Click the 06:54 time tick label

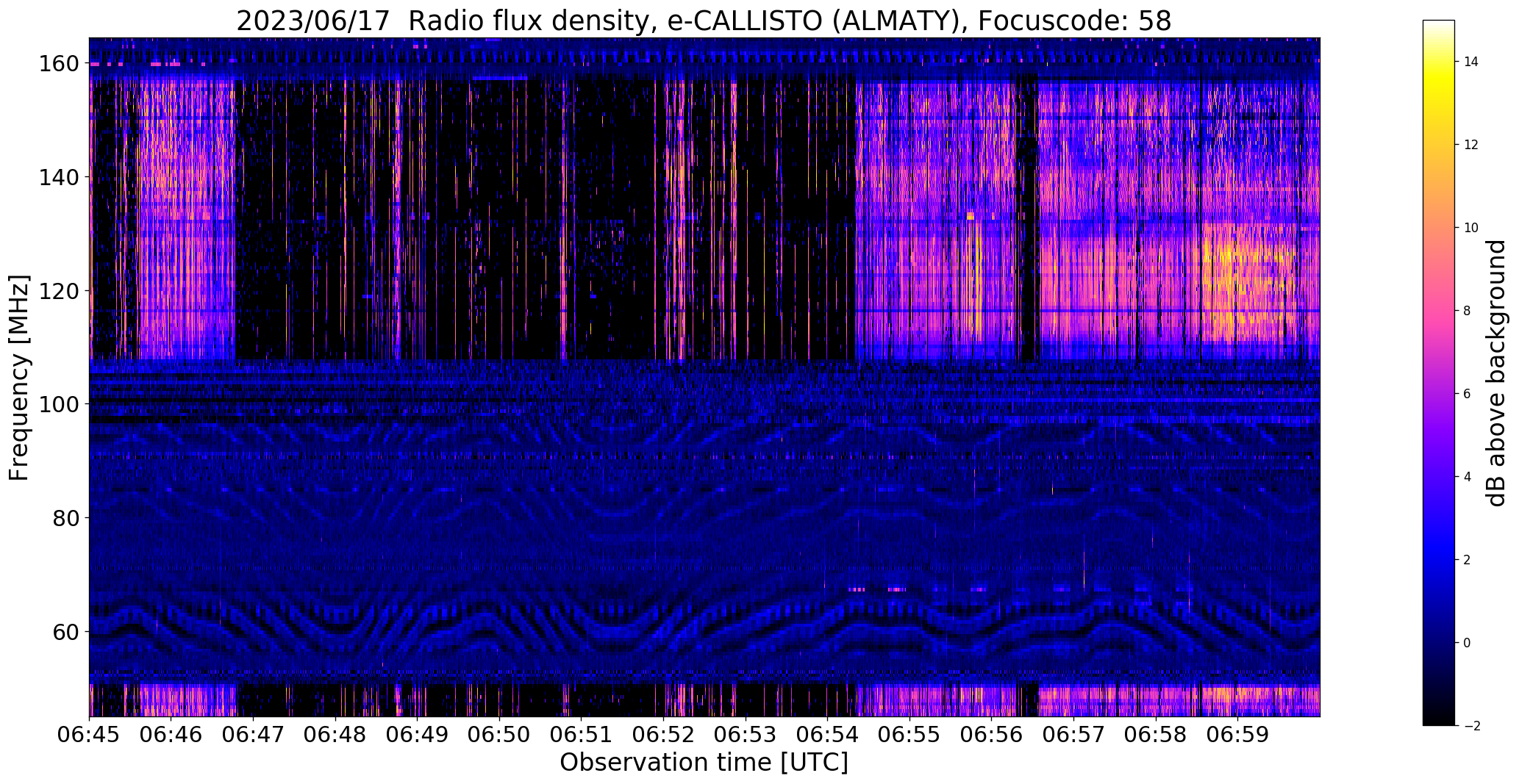tap(827, 733)
